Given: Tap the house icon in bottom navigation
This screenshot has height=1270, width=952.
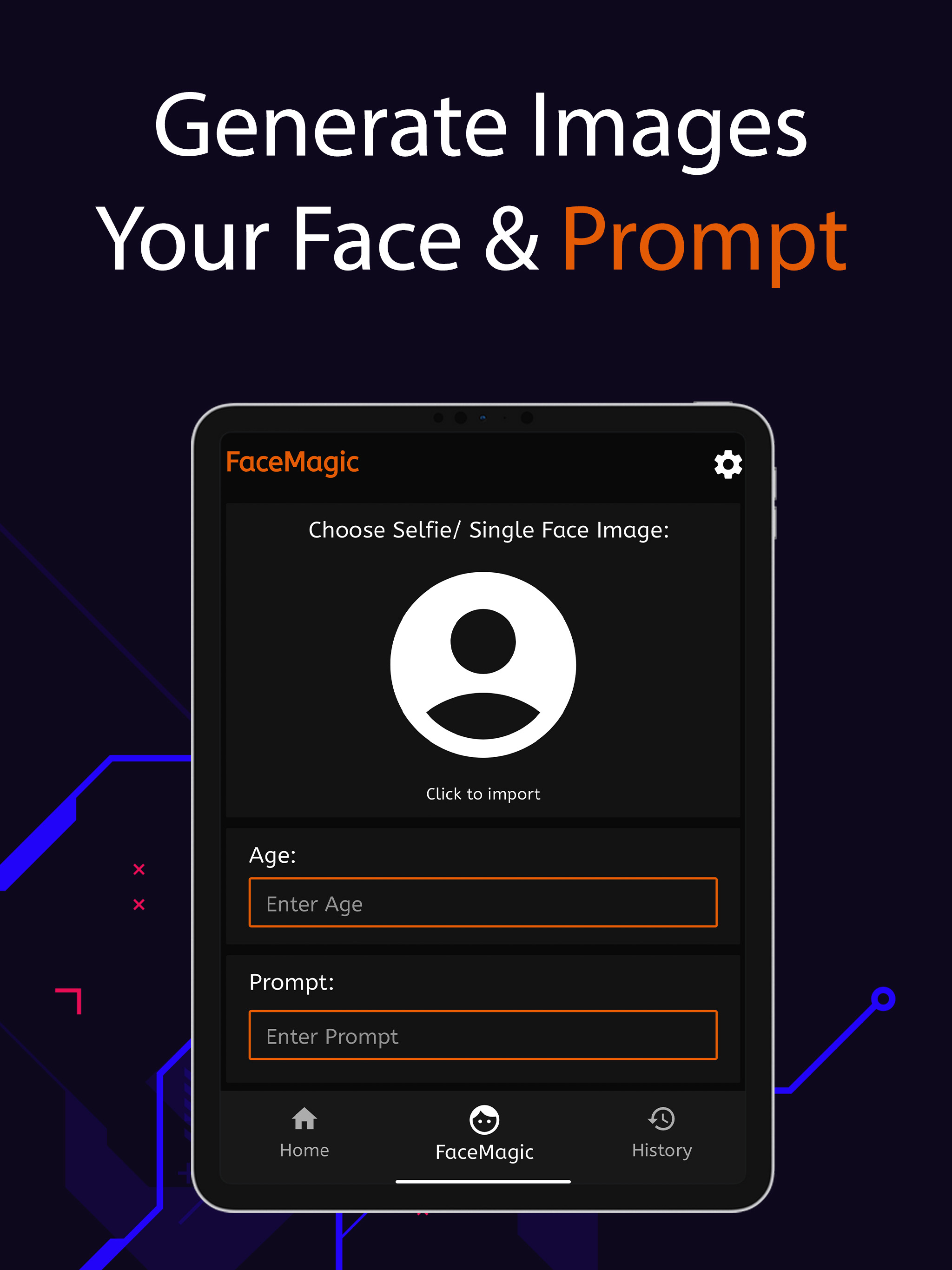Looking at the screenshot, I should (304, 1118).
